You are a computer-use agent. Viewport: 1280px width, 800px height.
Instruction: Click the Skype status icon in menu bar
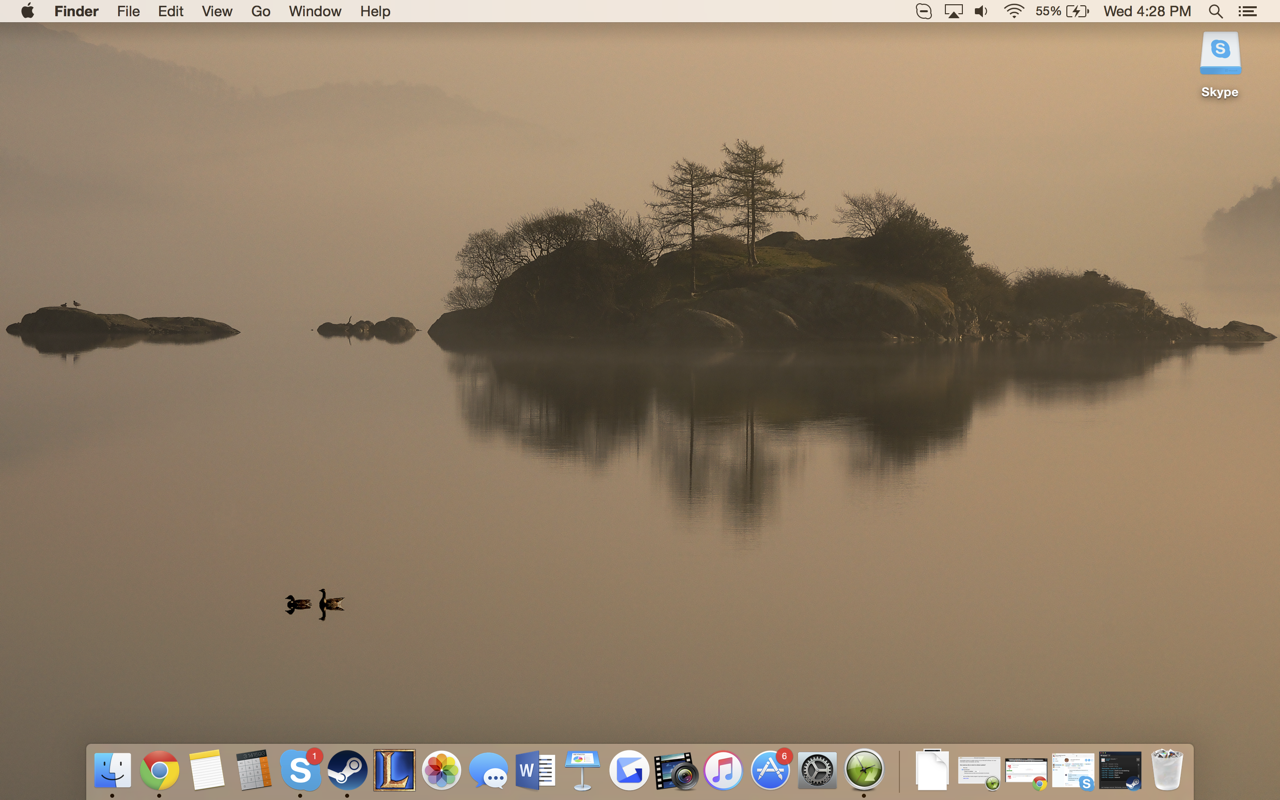(x=924, y=11)
